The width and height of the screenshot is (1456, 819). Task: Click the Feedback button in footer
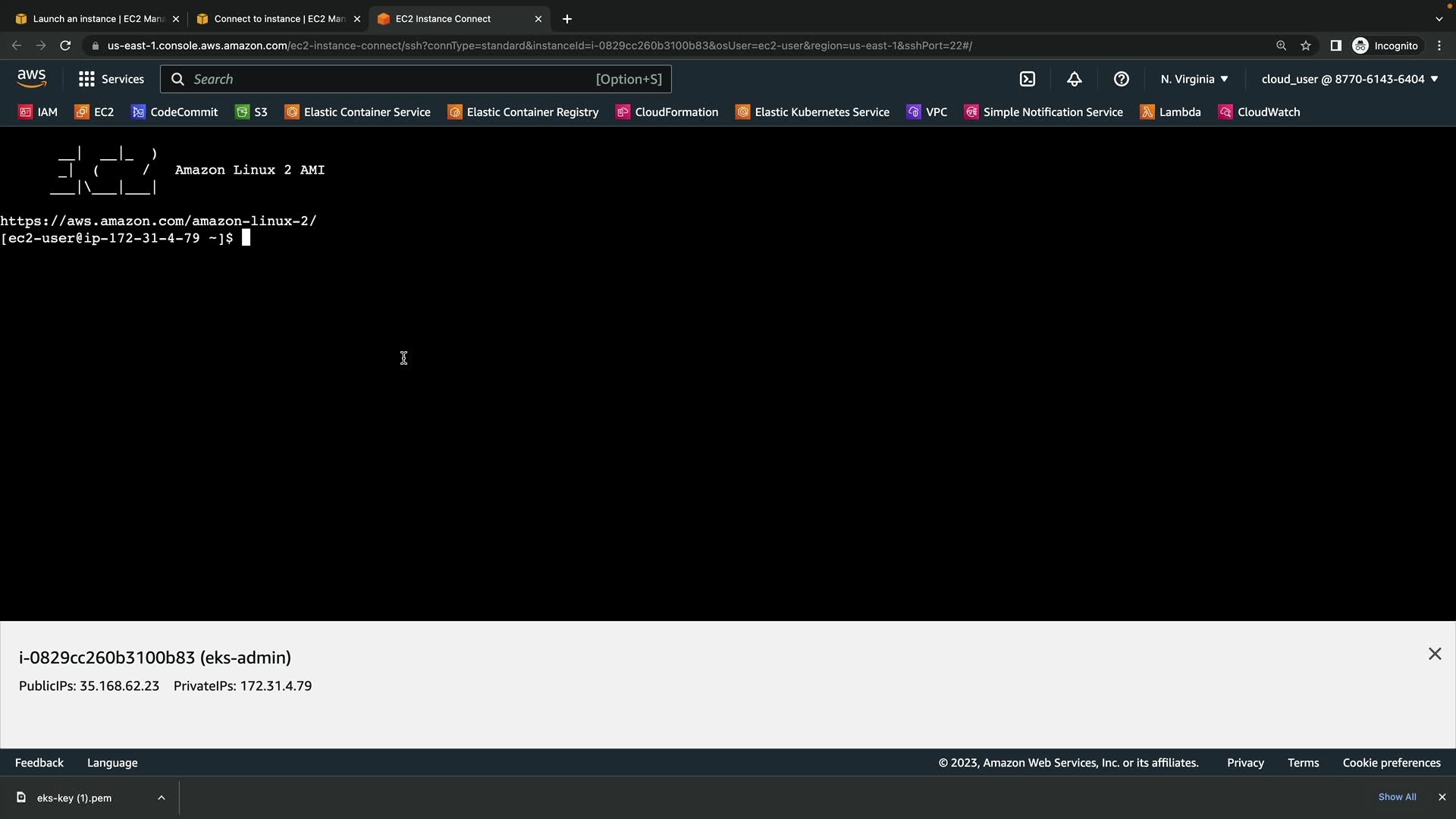point(39,763)
